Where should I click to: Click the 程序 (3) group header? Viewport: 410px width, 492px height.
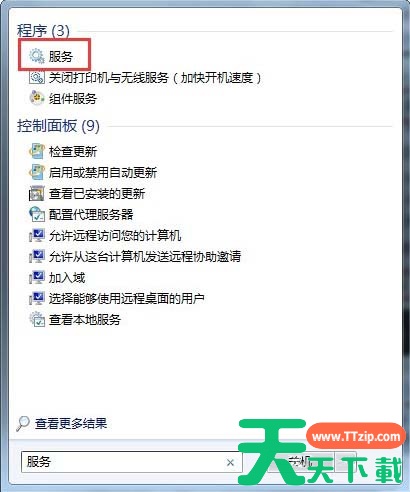coord(43,31)
